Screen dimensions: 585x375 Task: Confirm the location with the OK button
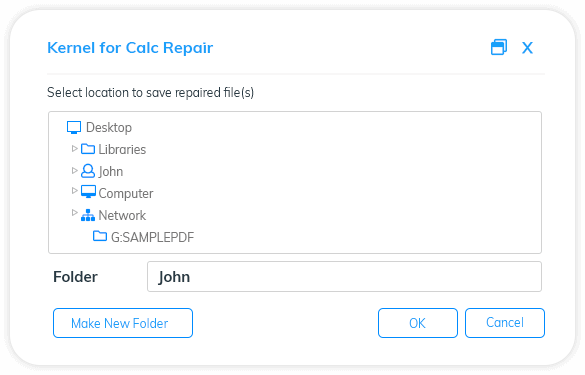click(x=417, y=323)
